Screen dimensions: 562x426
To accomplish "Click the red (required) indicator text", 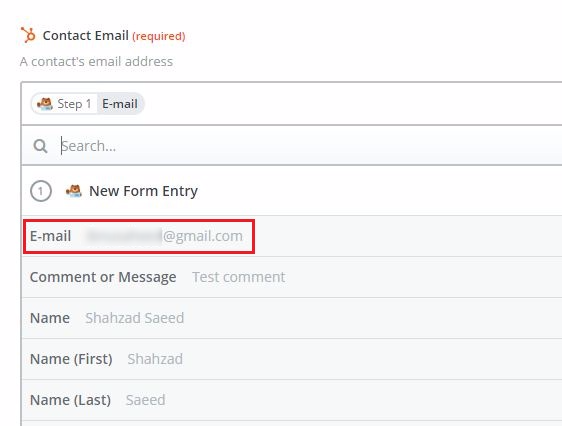I will point(159,36).
